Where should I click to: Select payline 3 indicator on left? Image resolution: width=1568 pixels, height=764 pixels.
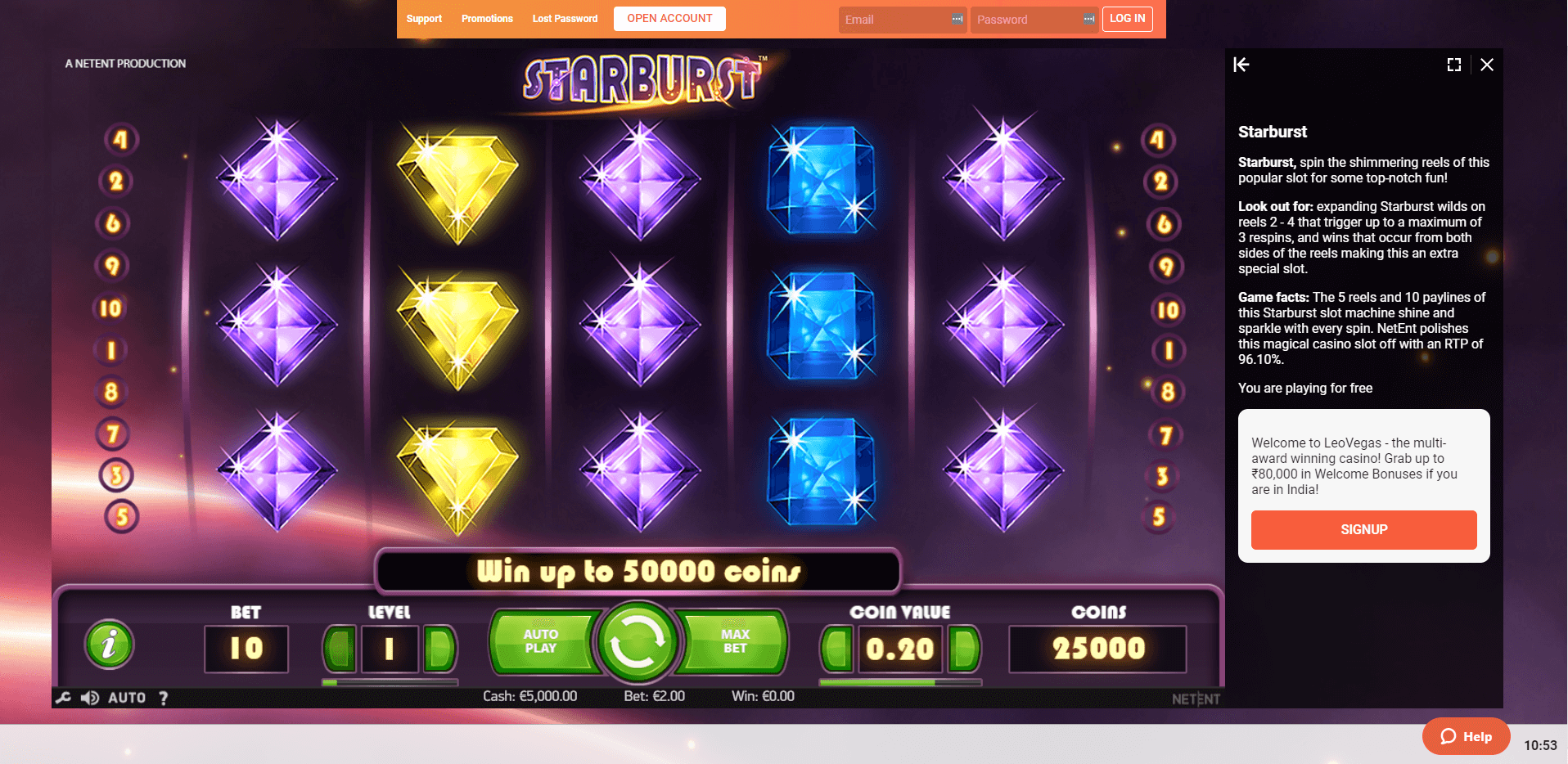116,474
